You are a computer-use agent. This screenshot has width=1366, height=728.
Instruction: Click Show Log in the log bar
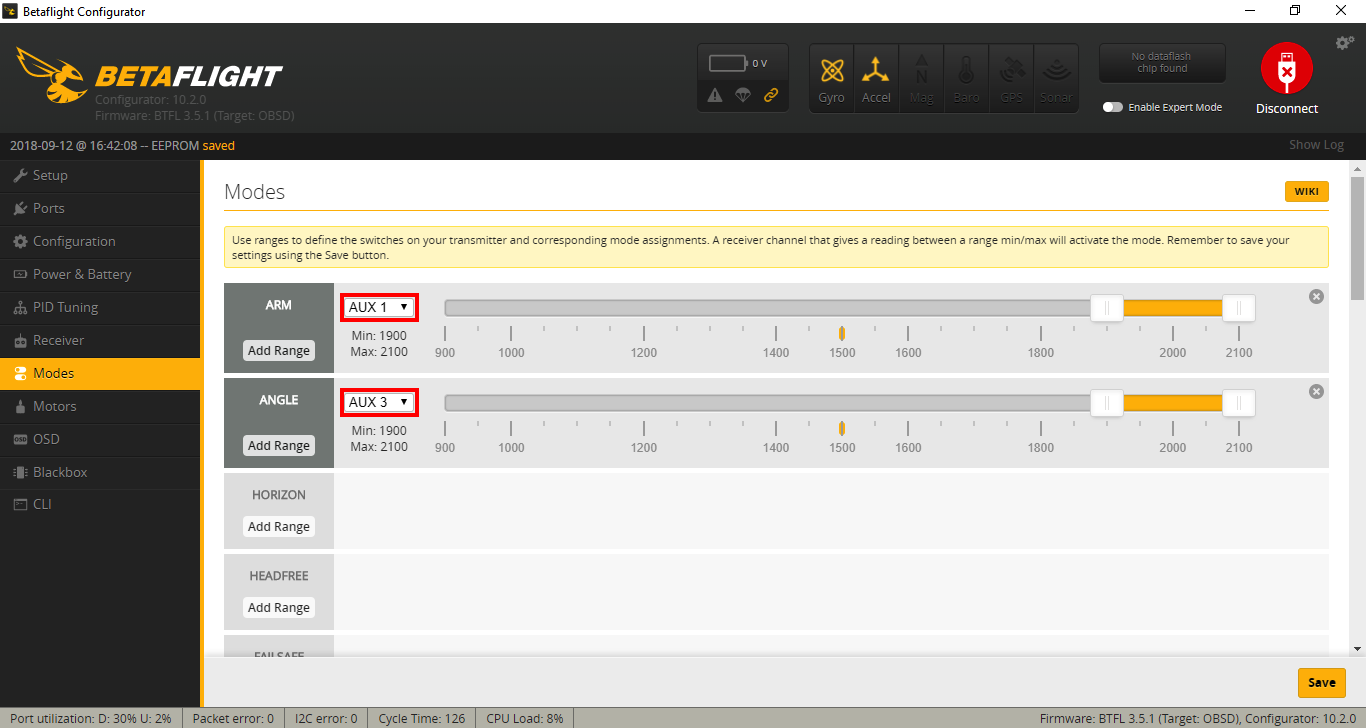(x=1316, y=145)
